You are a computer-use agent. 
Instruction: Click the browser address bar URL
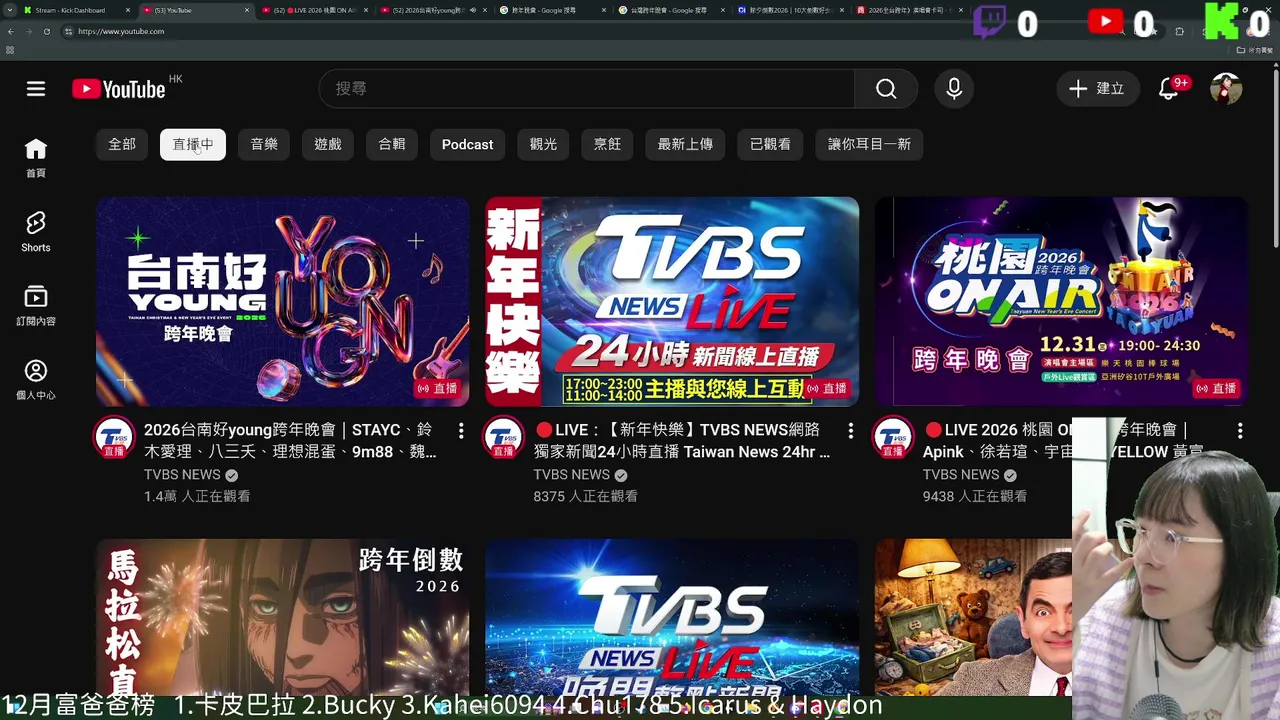[121, 31]
